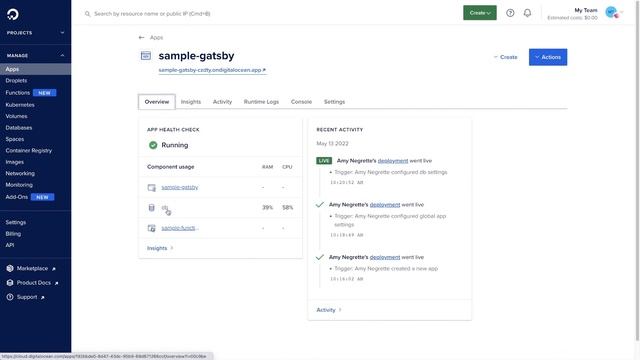
Task: Click the db database component icon
Action: click(151, 208)
